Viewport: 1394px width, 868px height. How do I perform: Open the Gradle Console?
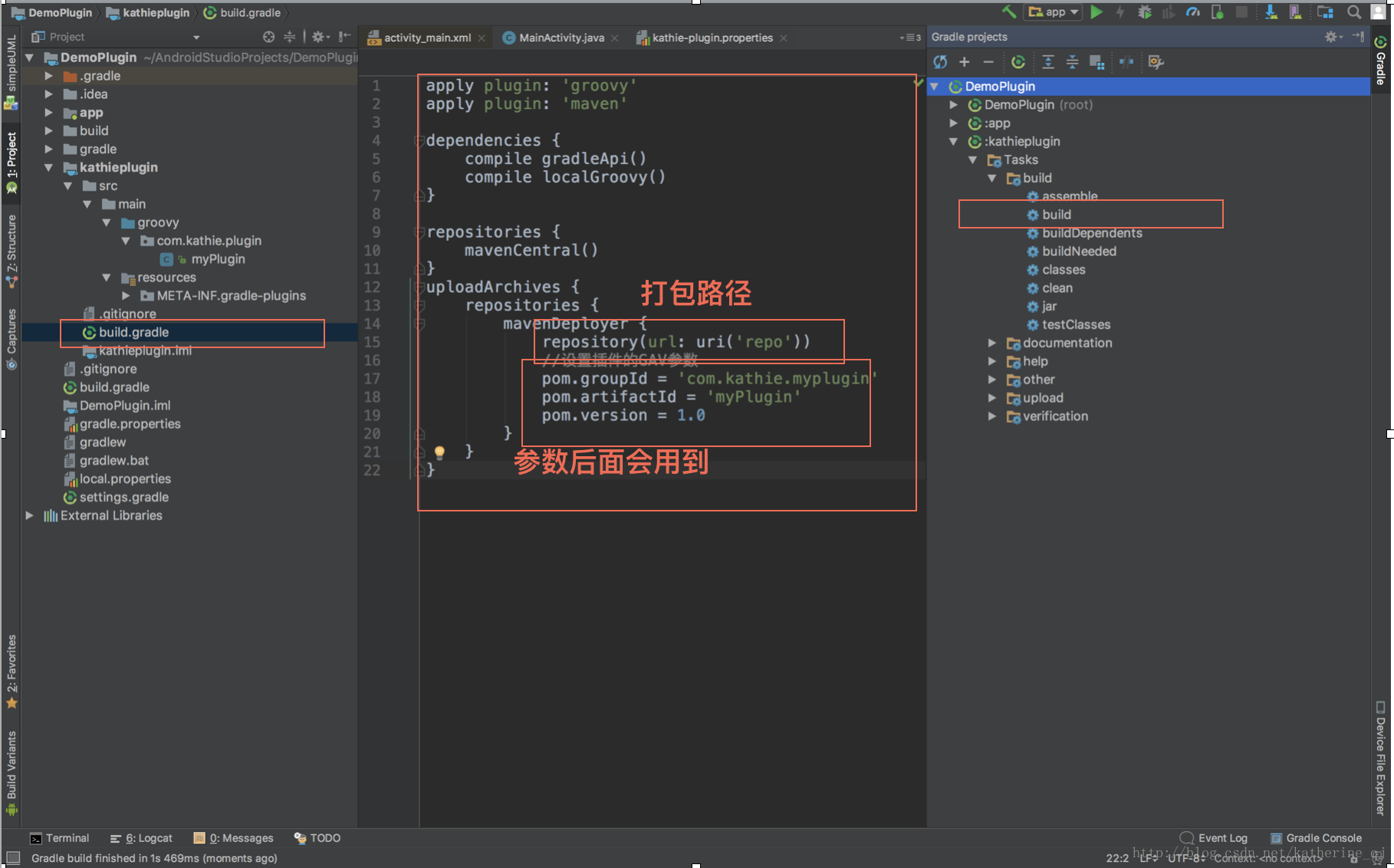[1316, 838]
